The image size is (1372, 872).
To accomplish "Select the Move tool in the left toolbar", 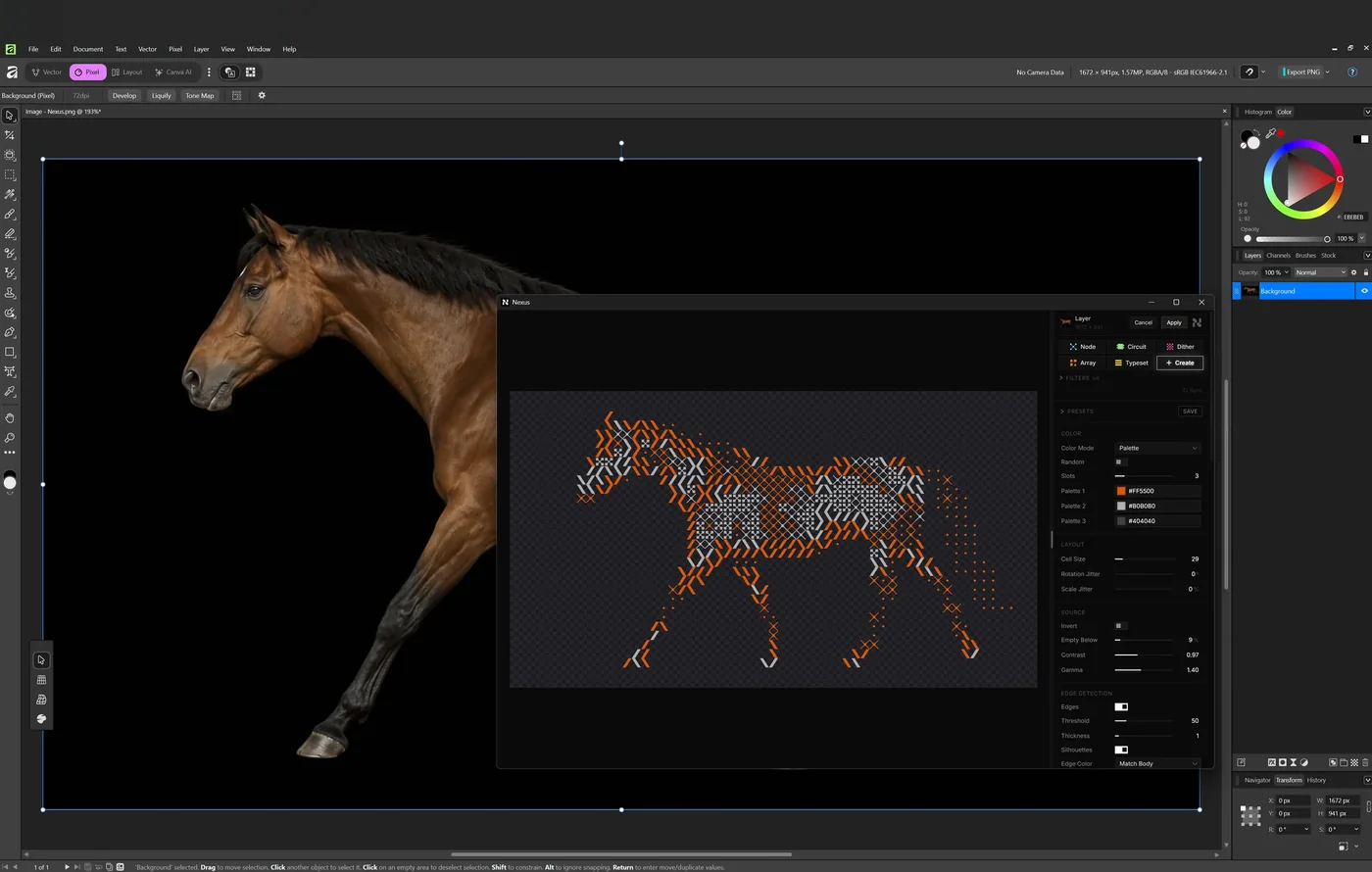I will 10,116.
